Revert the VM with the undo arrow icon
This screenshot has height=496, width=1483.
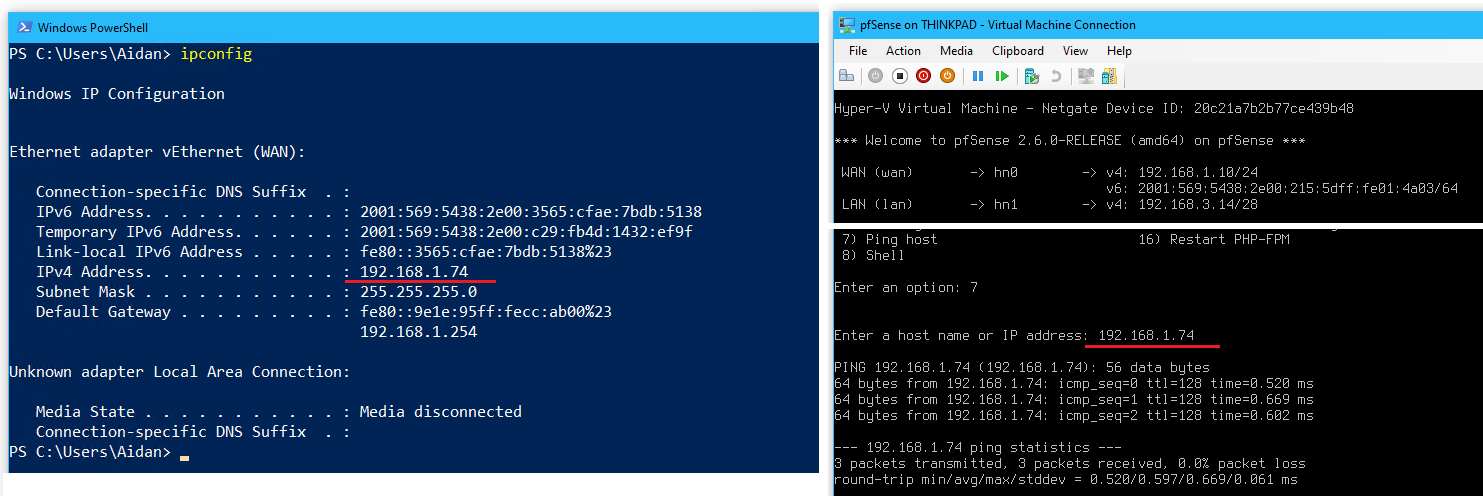(1056, 76)
